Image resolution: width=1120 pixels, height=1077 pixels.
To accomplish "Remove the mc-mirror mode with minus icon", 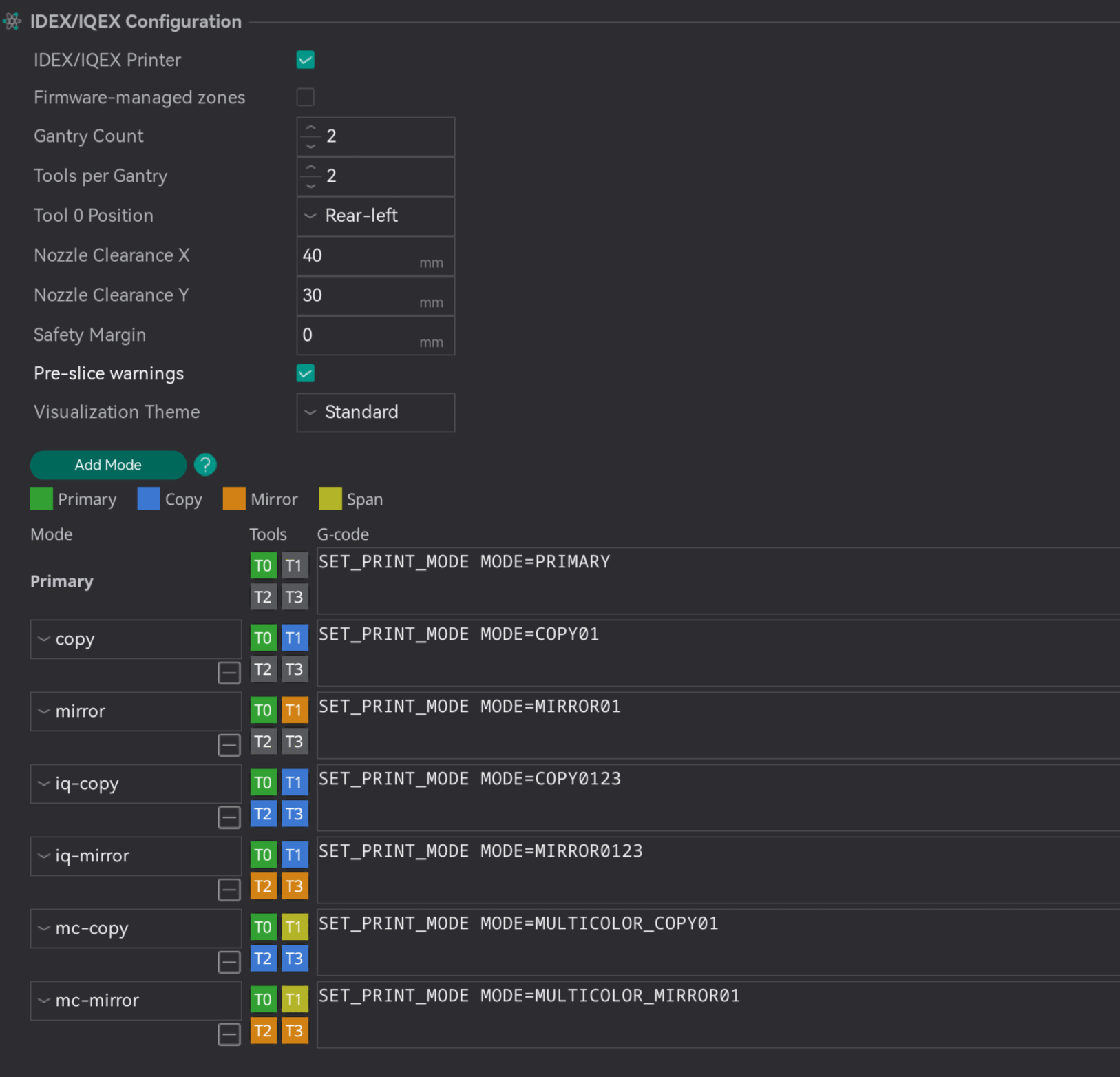I will tap(229, 1034).
